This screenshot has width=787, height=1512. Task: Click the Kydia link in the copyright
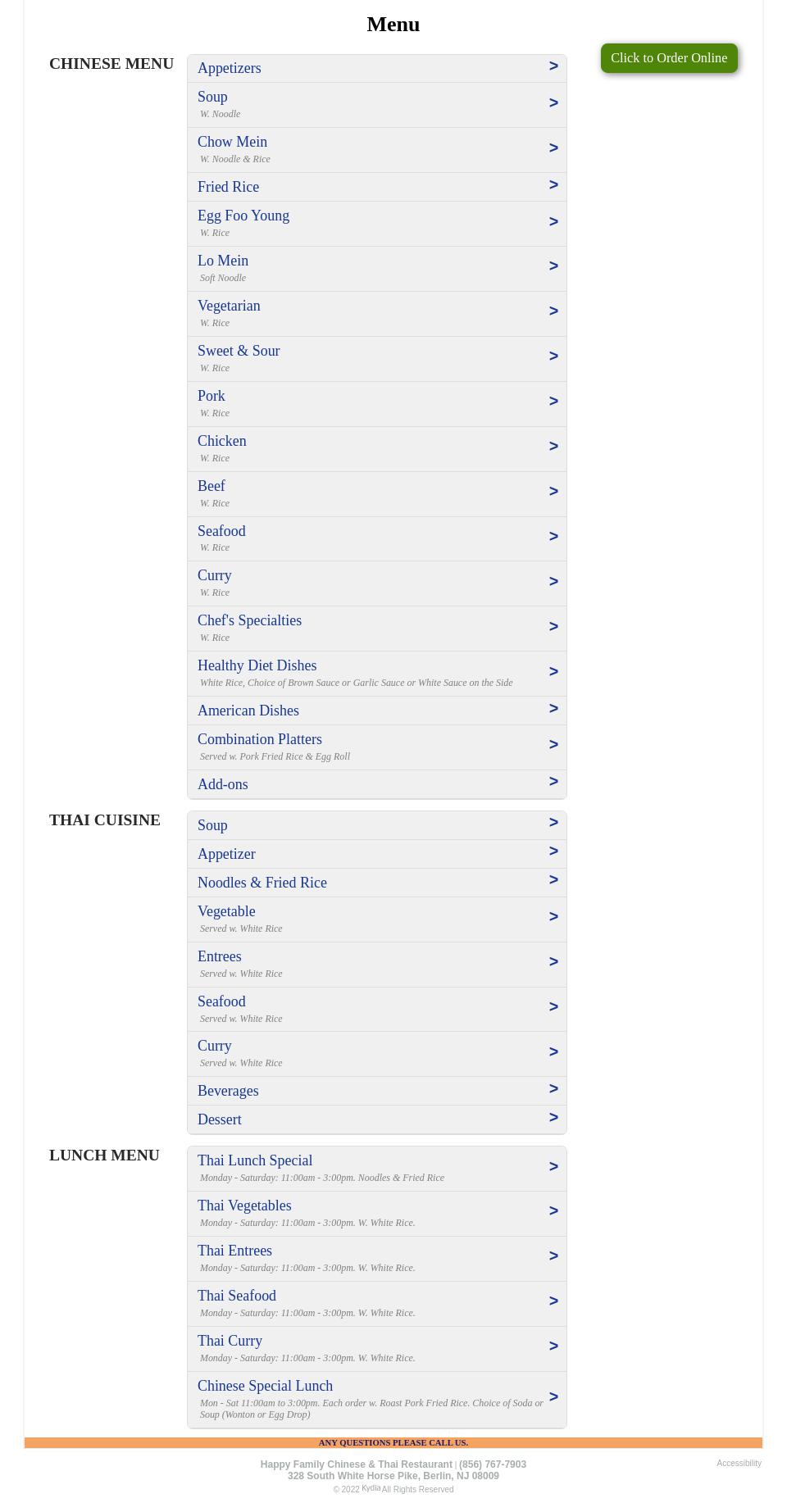coord(371,1487)
